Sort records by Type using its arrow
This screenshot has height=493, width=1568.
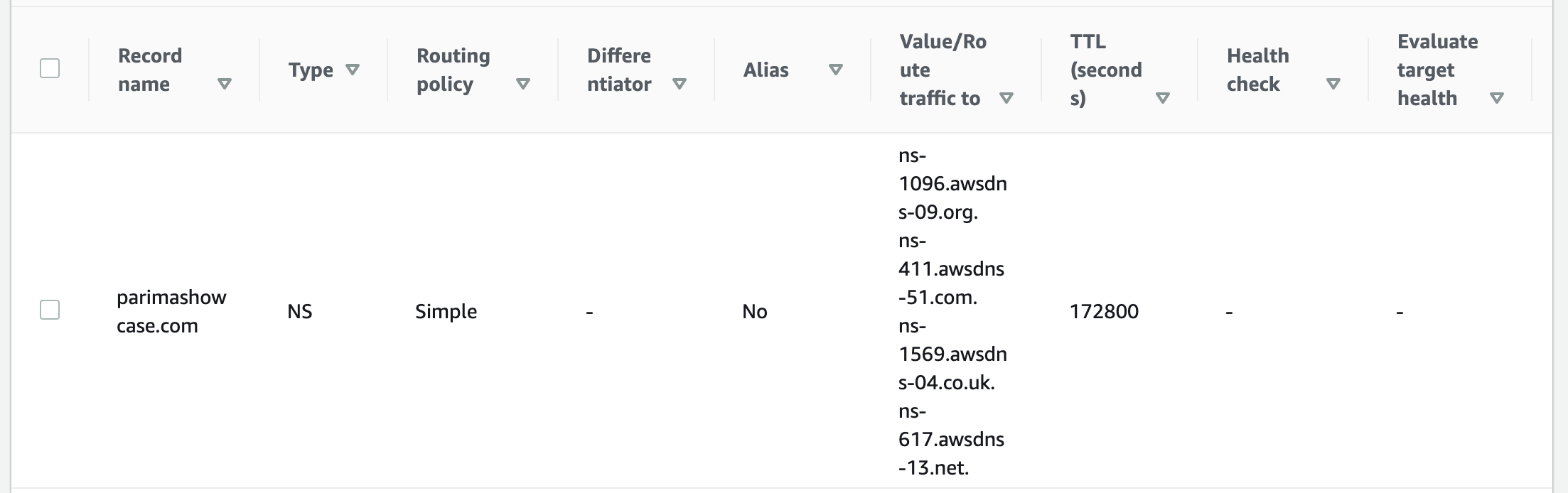(x=353, y=70)
